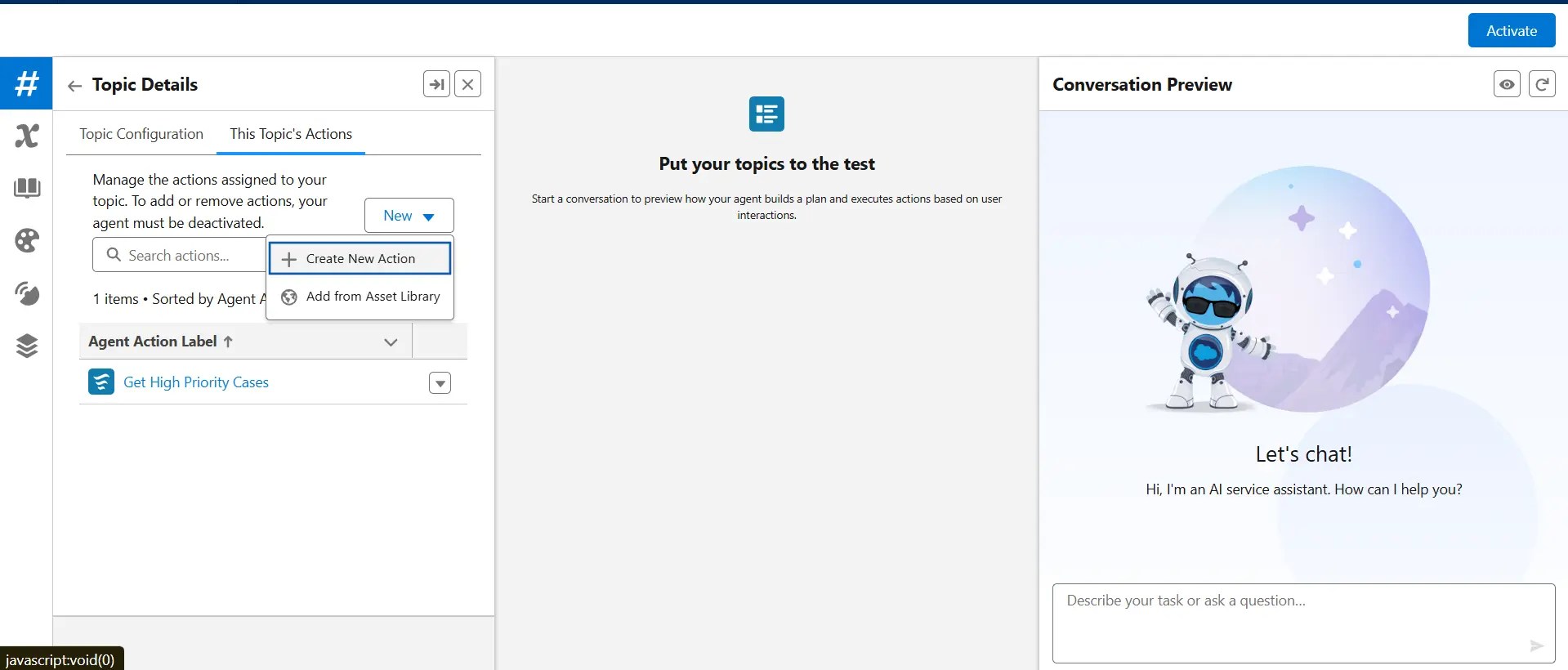Screen dimensions: 1568x670
Task: Switch to This Topic's Actions tab
Action: [291, 134]
